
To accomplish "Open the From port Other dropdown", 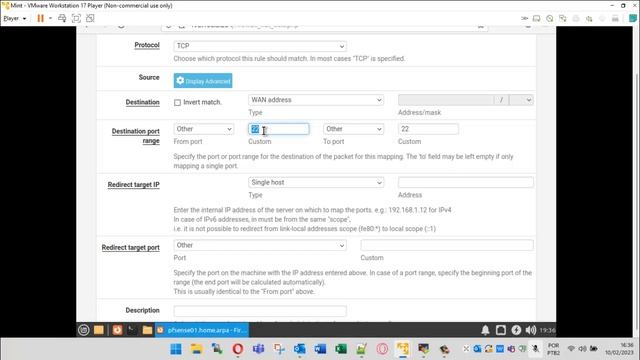I will 204,129.
